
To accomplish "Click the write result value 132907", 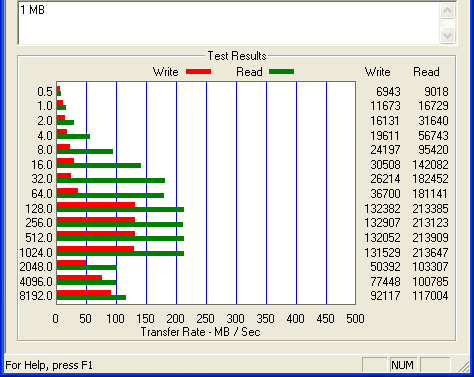I will pos(382,223).
